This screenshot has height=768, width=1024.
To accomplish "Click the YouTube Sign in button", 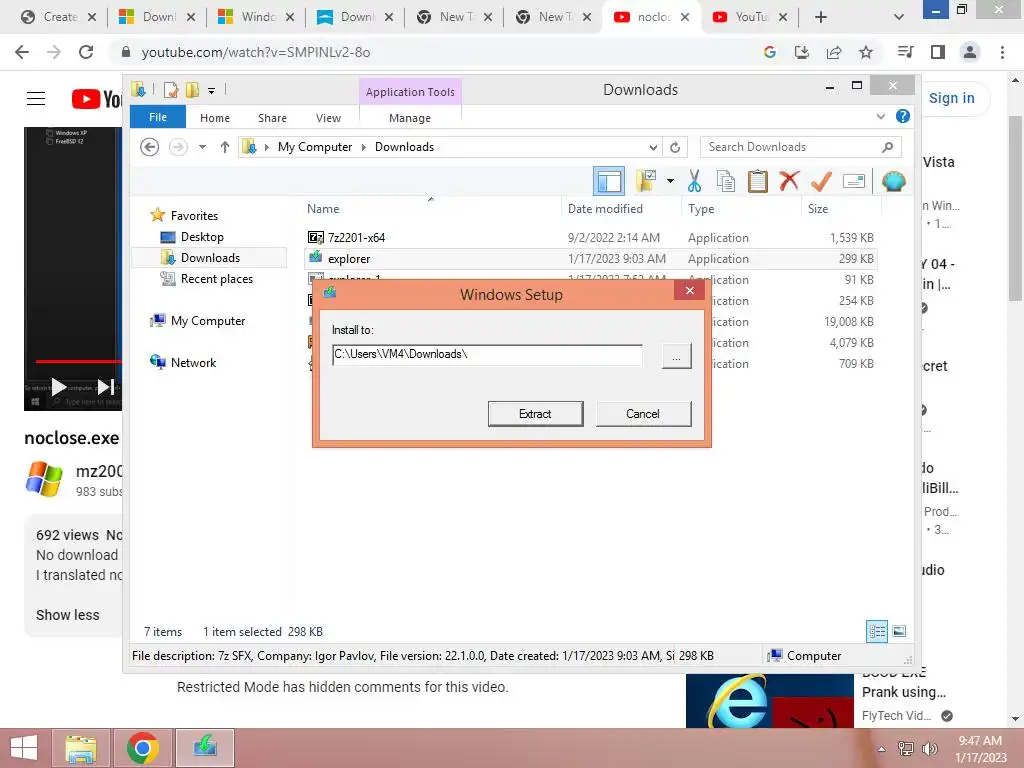I will coord(952,98).
